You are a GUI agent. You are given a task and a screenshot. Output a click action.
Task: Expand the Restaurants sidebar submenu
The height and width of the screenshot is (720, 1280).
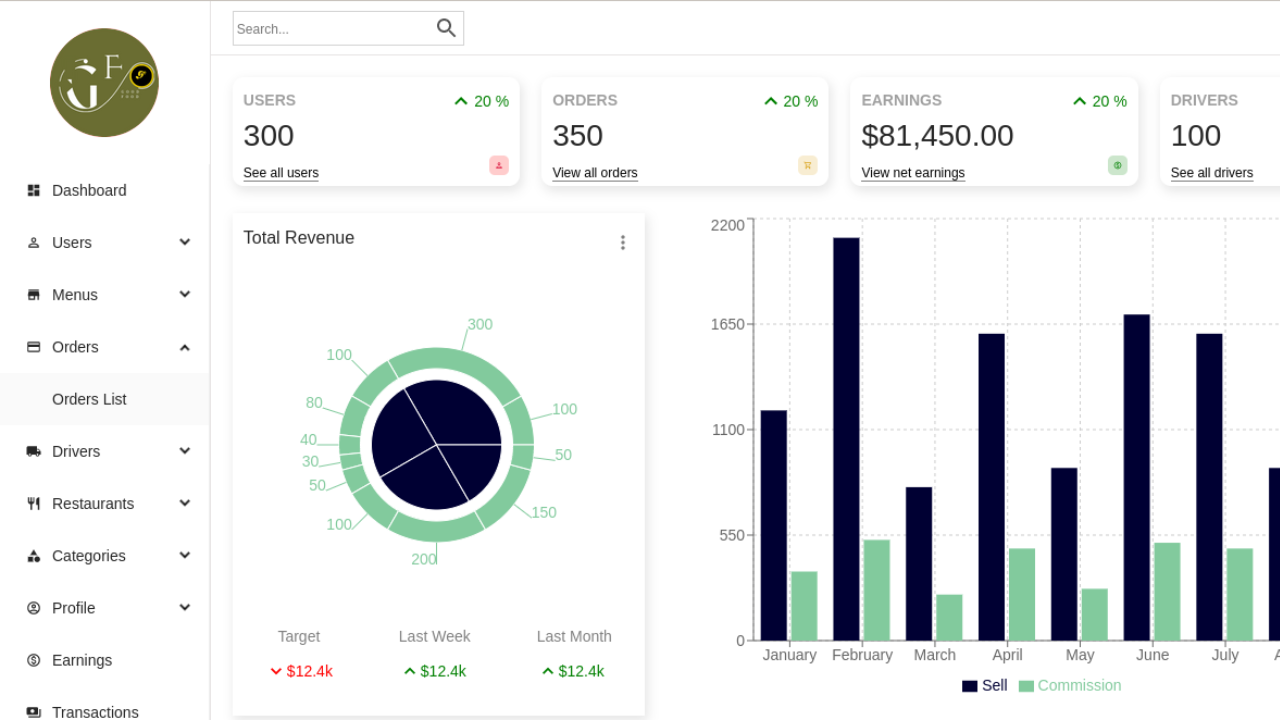(x=185, y=503)
